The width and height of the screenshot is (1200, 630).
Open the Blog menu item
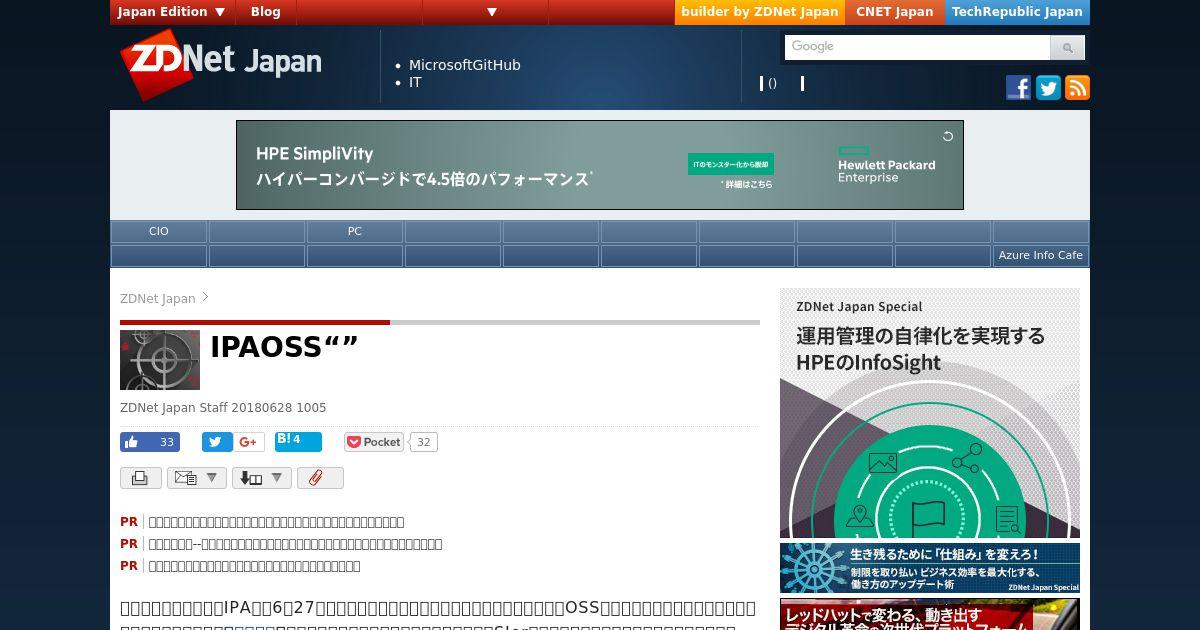tap(266, 12)
